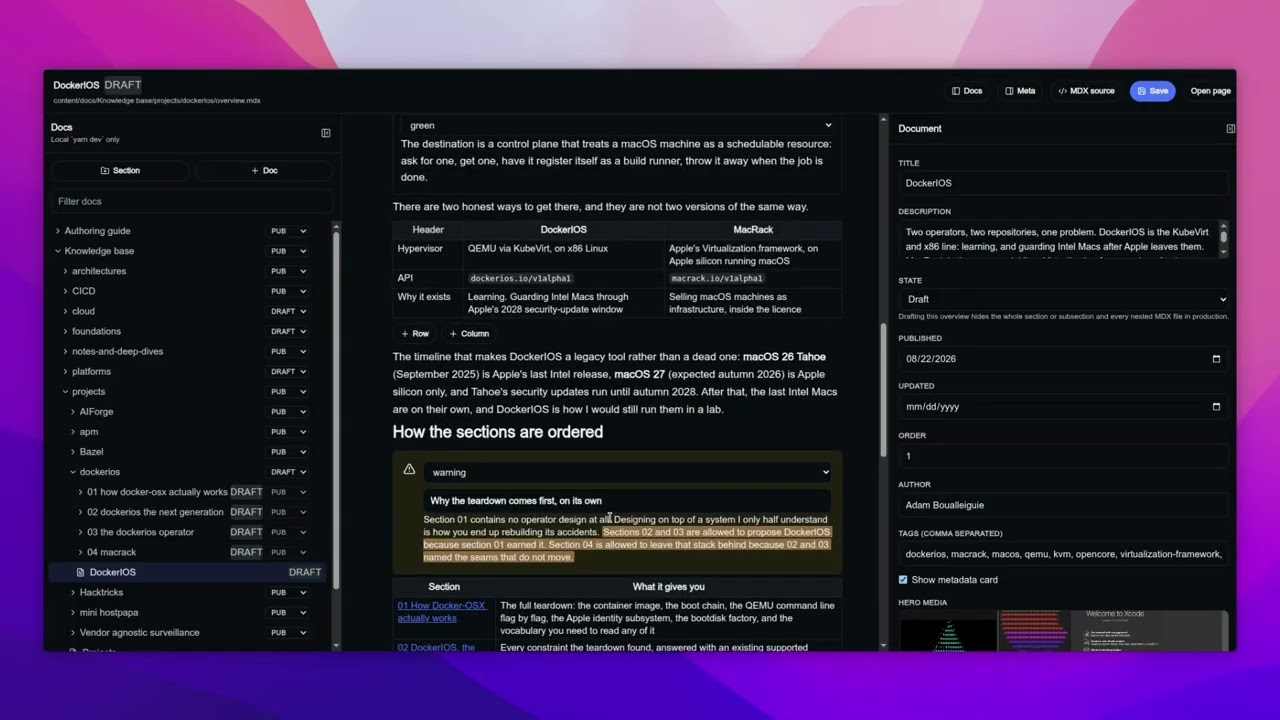Click the Filter docs search field
Viewport: 1280px width, 720px height.
tap(191, 201)
